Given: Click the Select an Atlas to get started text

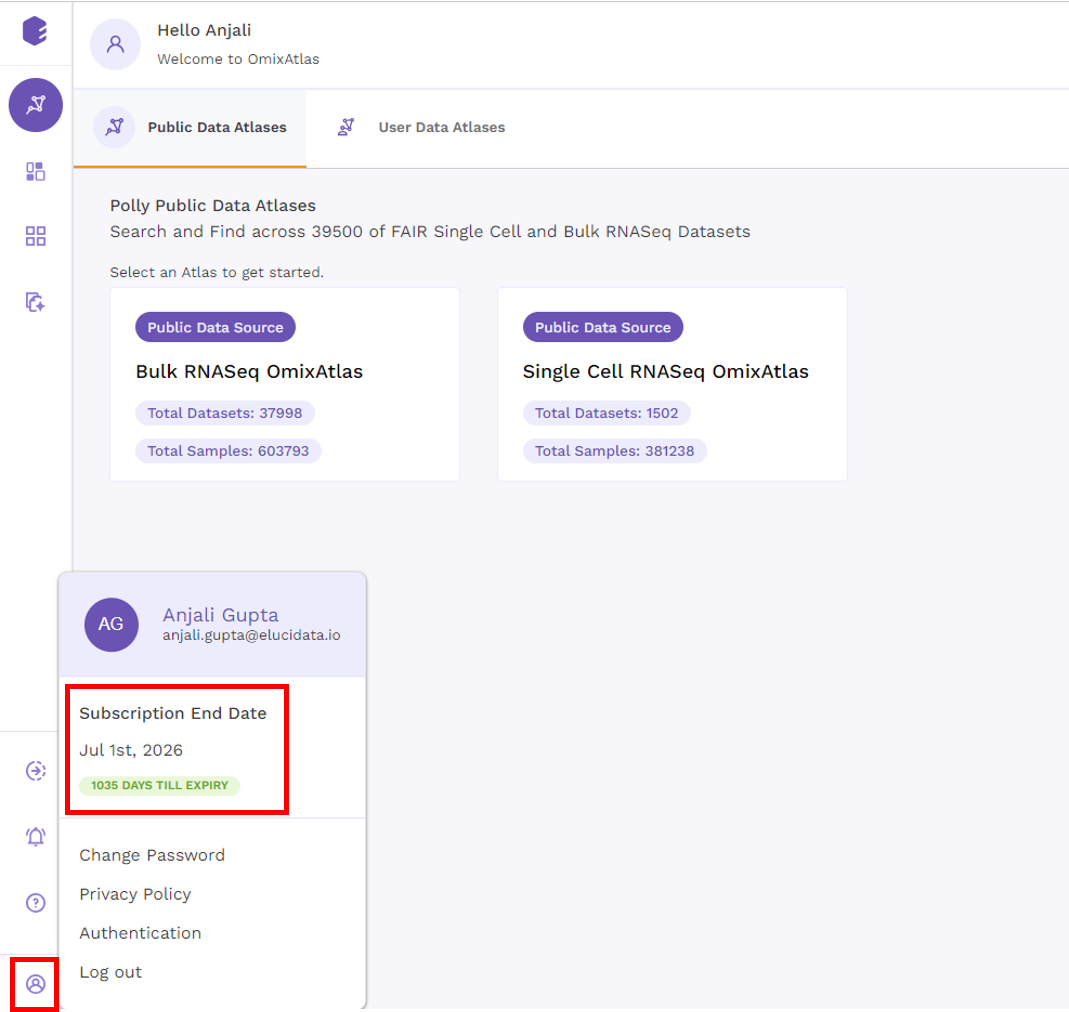Looking at the screenshot, I should pos(217,273).
